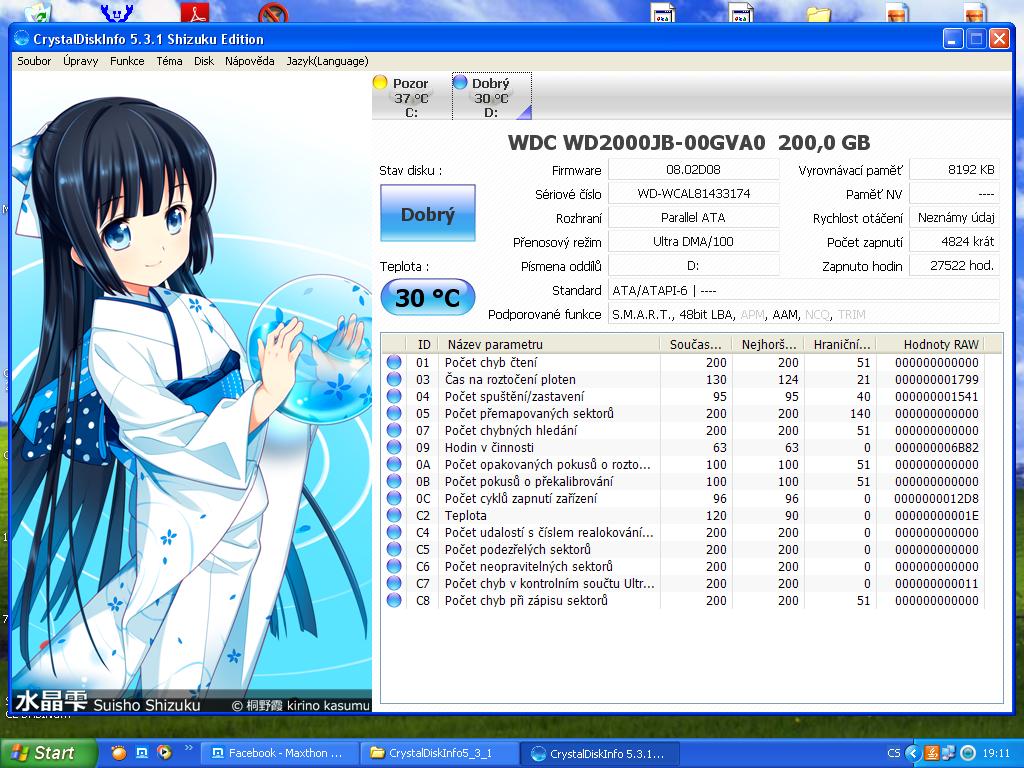Open CrystalDiskInfo5_3_1 folder in taskbar

click(x=440, y=753)
